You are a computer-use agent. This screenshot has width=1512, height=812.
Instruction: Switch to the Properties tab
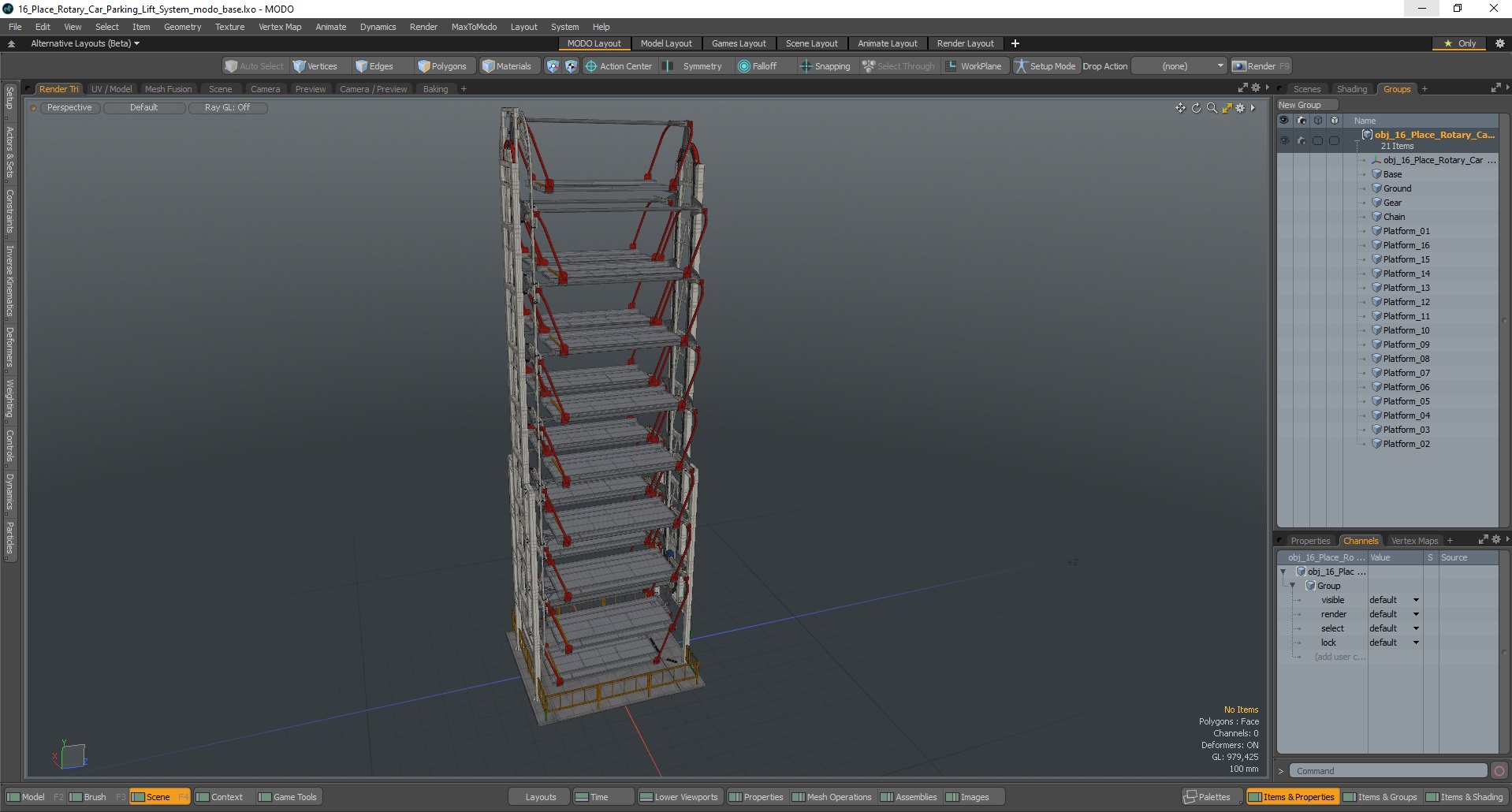1310,541
